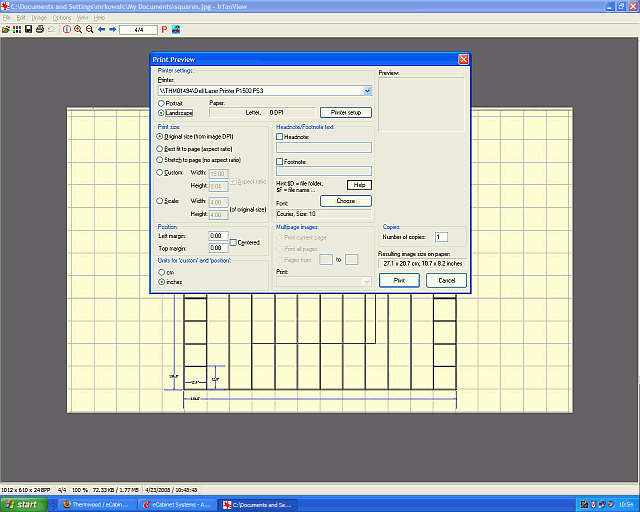Open the Edit menu
The height and width of the screenshot is (512, 640).
(x=21, y=18)
